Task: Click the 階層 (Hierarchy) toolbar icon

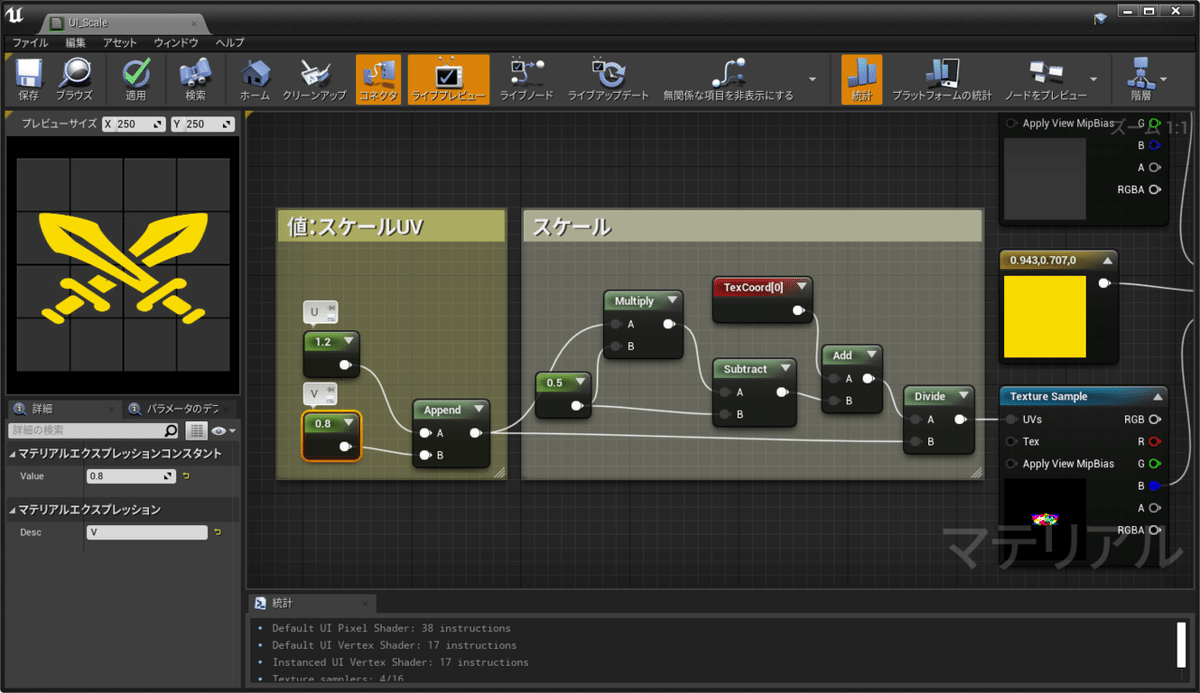Action: point(1140,79)
